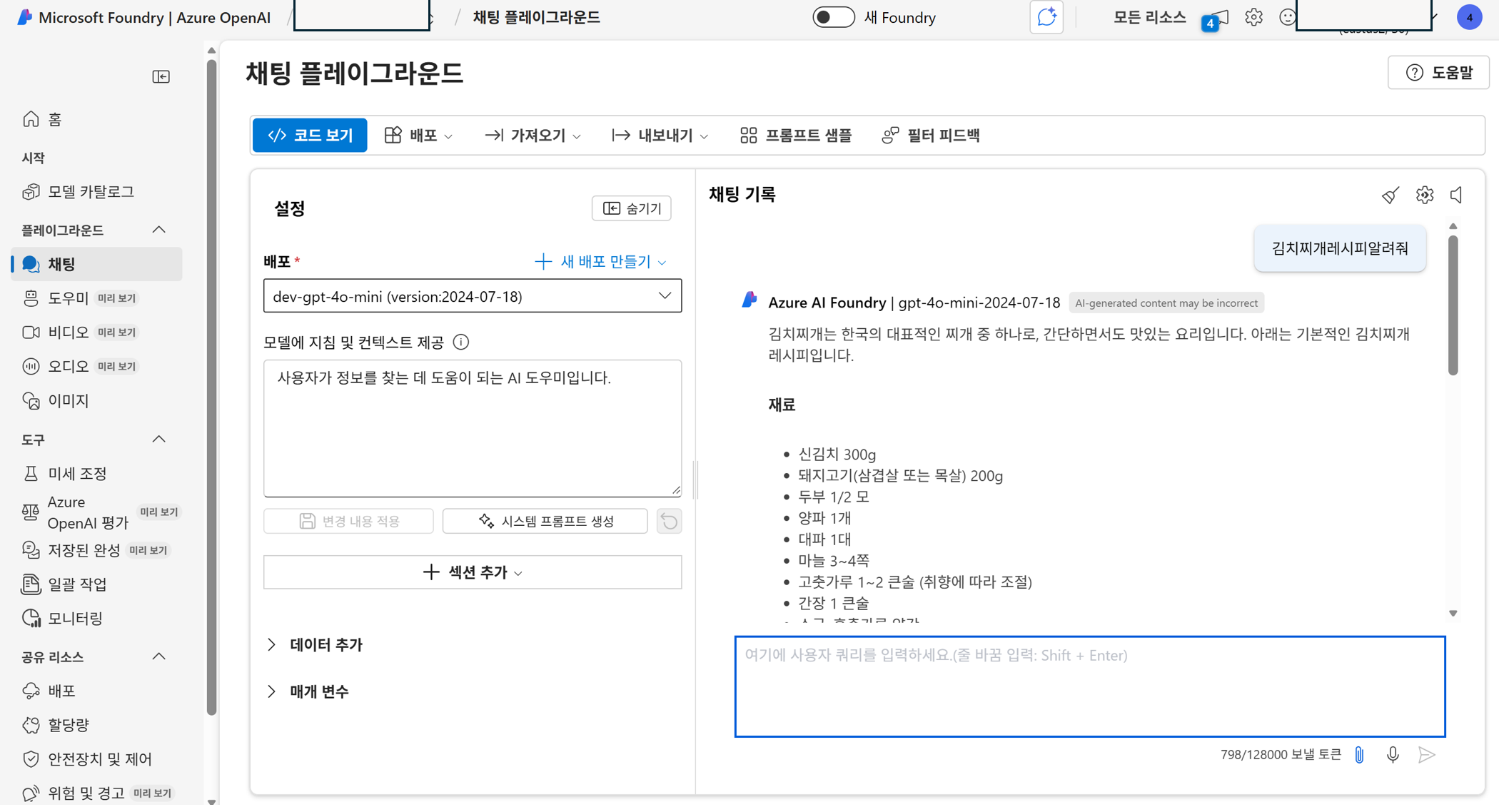Expand the 데이터 추가 section
Image resolution: width=1499 pixels, height=812 pixels.
tap(316, 645)
